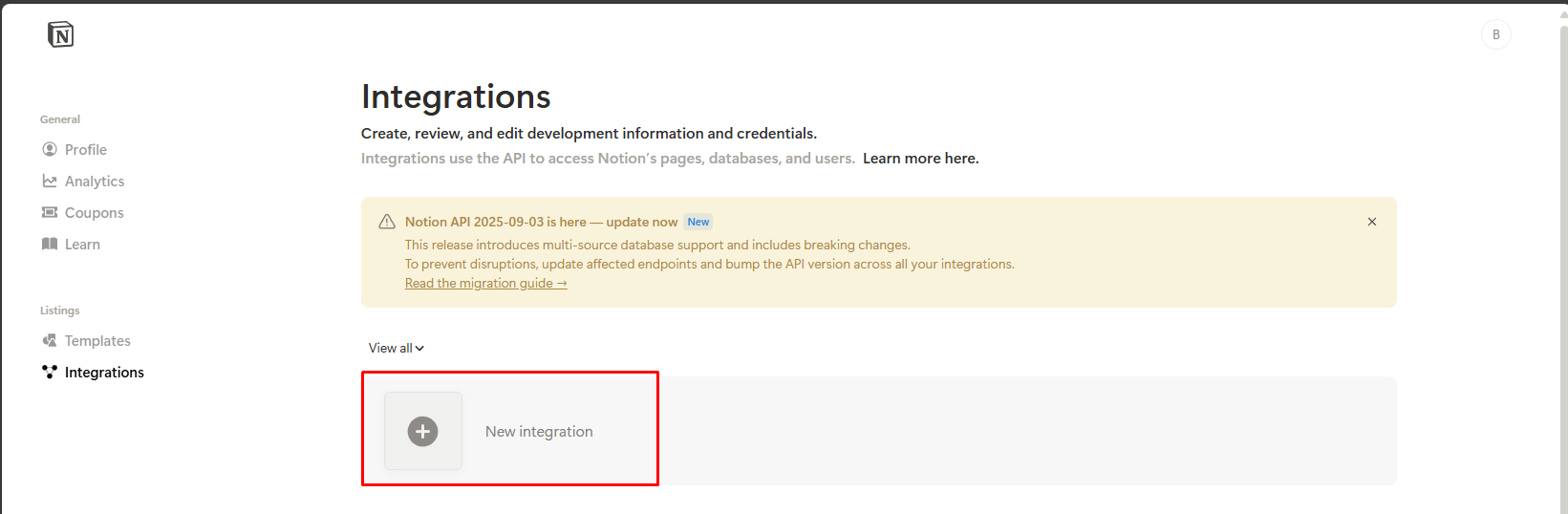Follow the Learn more here link
1568x514 pixels.
[x=921, y=158]
